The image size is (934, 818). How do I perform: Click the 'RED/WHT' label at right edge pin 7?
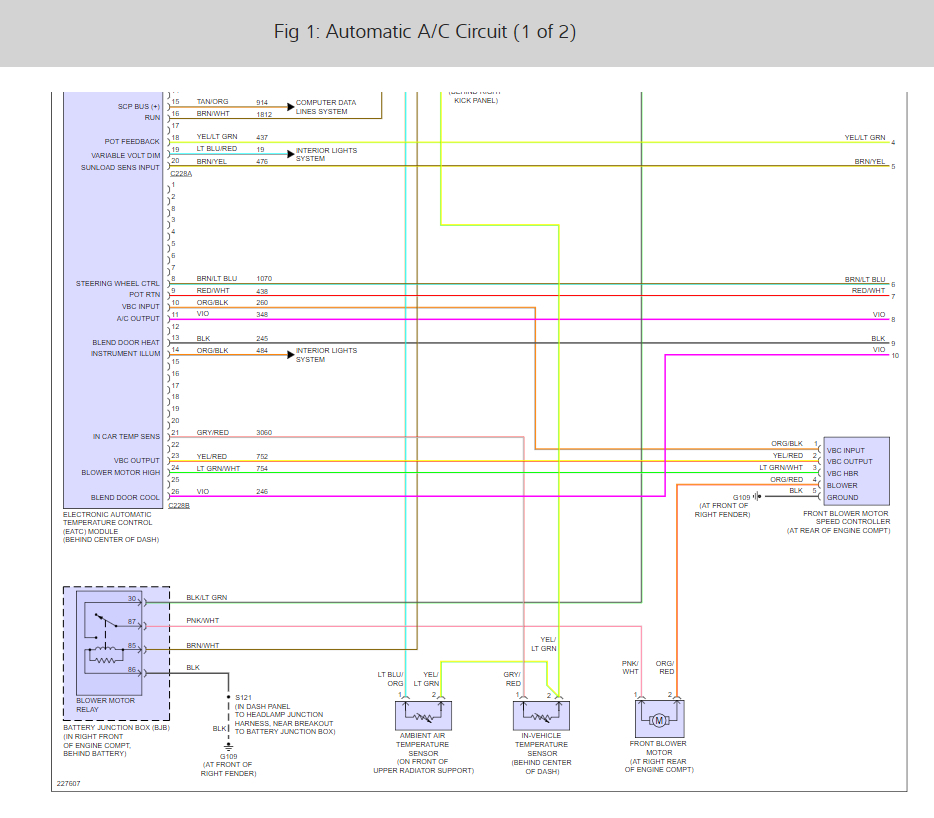coord(868,290)
